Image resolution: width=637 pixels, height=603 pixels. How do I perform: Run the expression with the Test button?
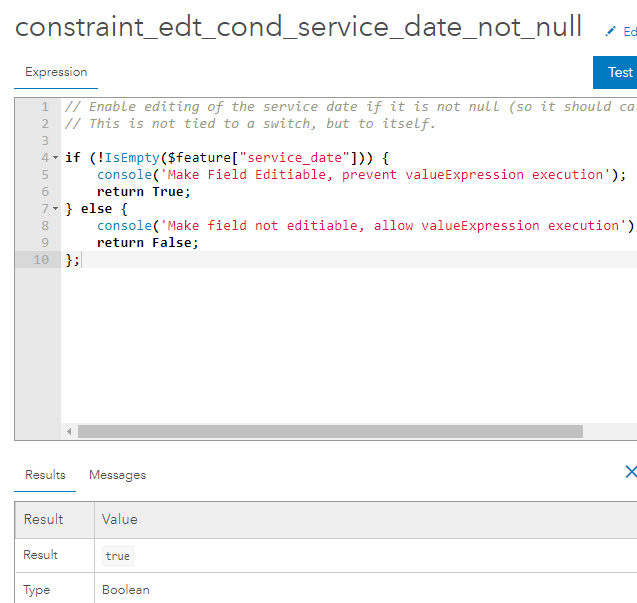coord(619,72)
